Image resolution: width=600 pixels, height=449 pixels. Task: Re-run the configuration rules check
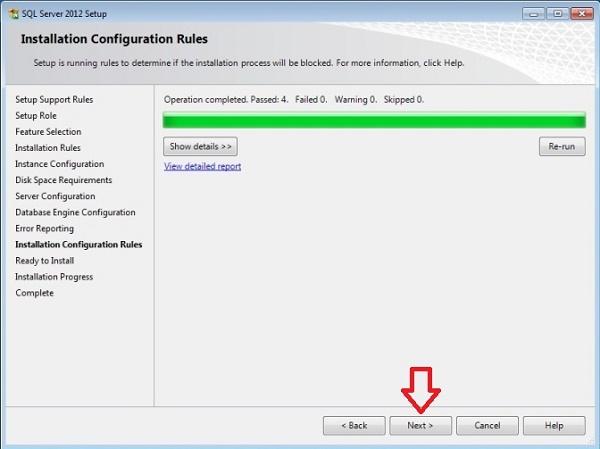pyautogui.click(x=561, y=146)
